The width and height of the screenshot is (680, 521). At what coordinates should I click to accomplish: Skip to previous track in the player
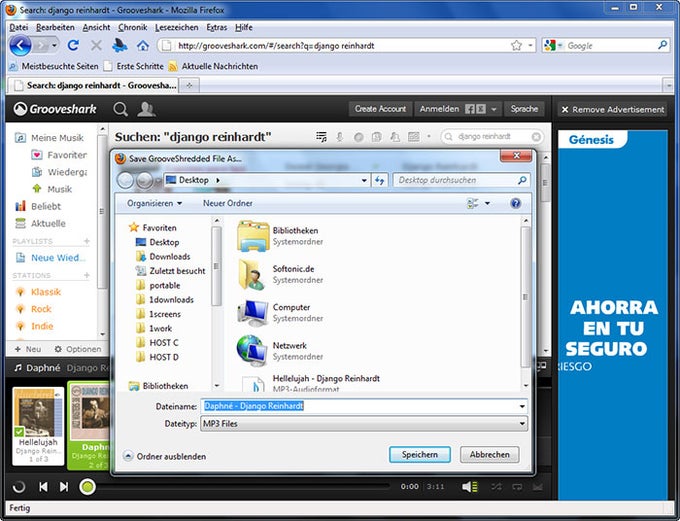pos(43,487)
